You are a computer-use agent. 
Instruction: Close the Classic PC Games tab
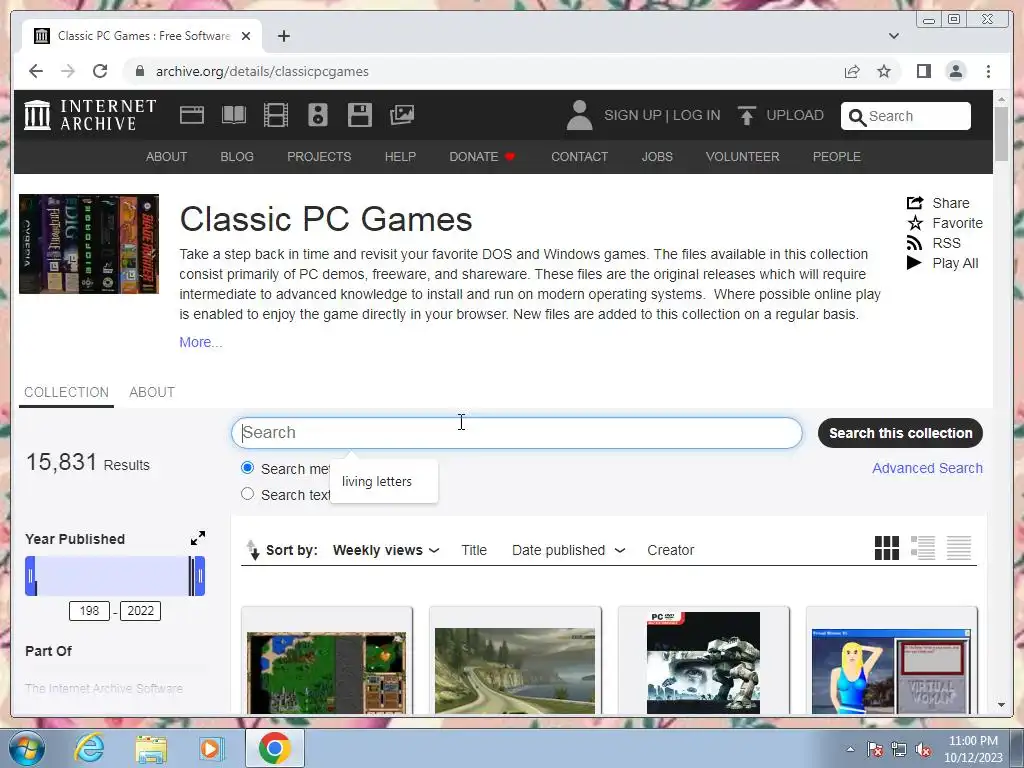246,36
